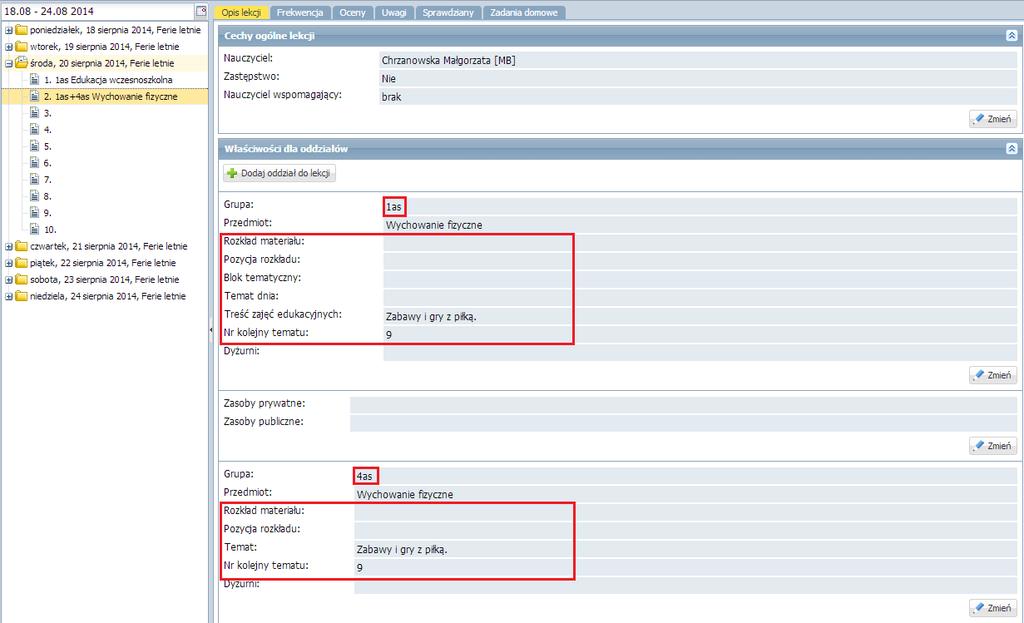Select empty lesson slot 7.
Image resolution: width=1024 pixels, height=623 pixels.
[x=48, y=180]
